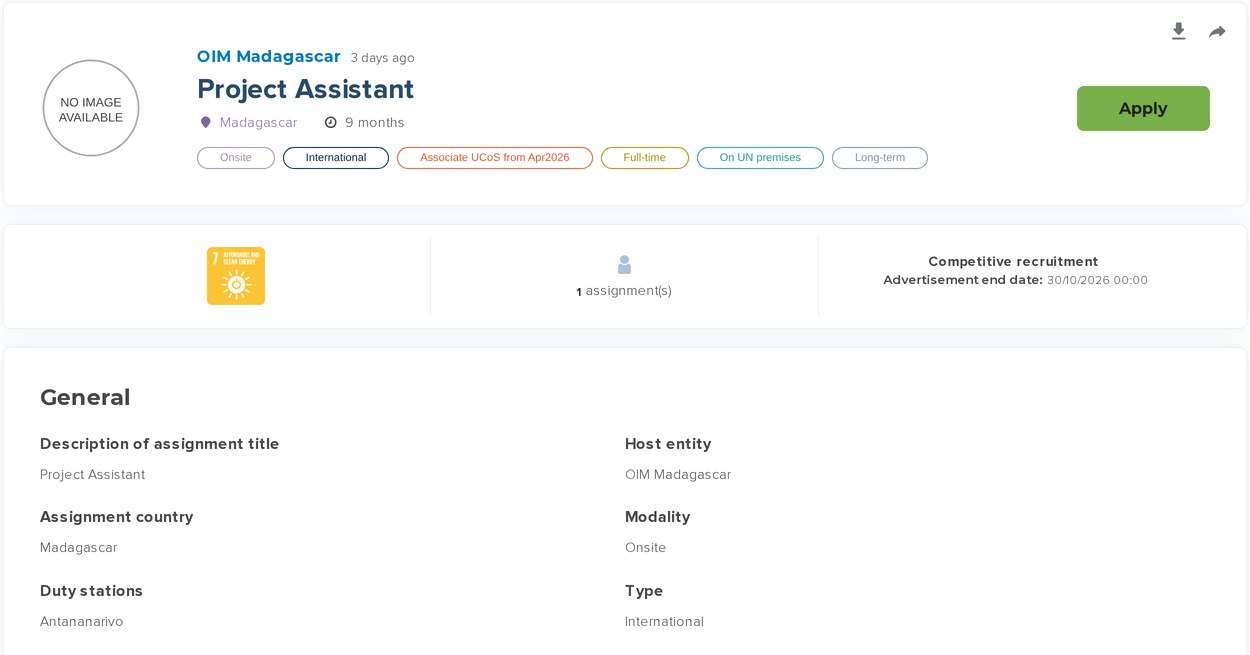Select the International tag below the title
The height and width of the screenshot is (655, 1250).
click(336, 158)
